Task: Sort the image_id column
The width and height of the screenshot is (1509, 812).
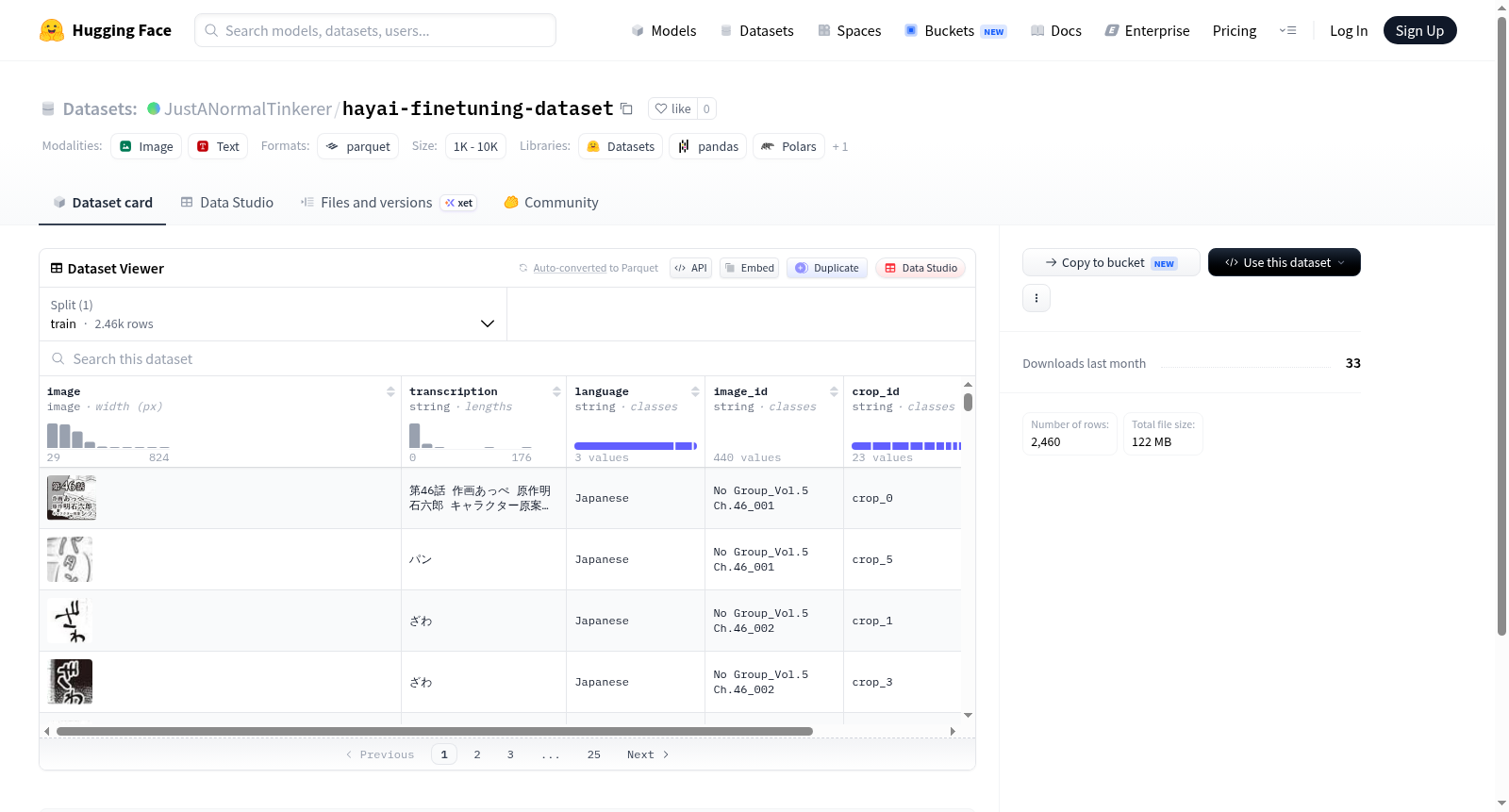Action: coord(834,391)
